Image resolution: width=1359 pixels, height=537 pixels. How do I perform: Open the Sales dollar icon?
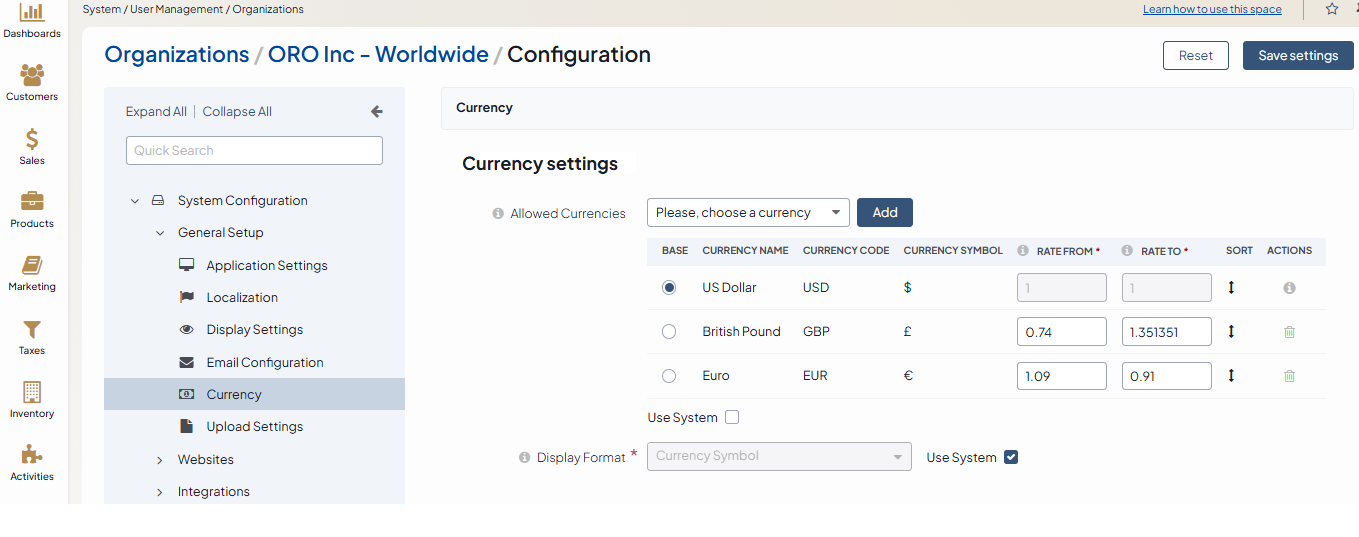click(x=32, y=139)
